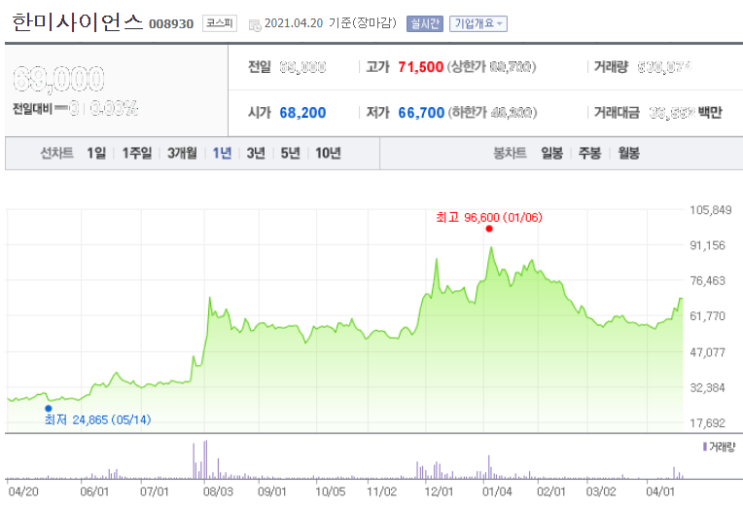Open the 일봉 daily candlestick chart
Image resolution: width=743 pixels, height=507 pixels.
click(x=552, y=153)
